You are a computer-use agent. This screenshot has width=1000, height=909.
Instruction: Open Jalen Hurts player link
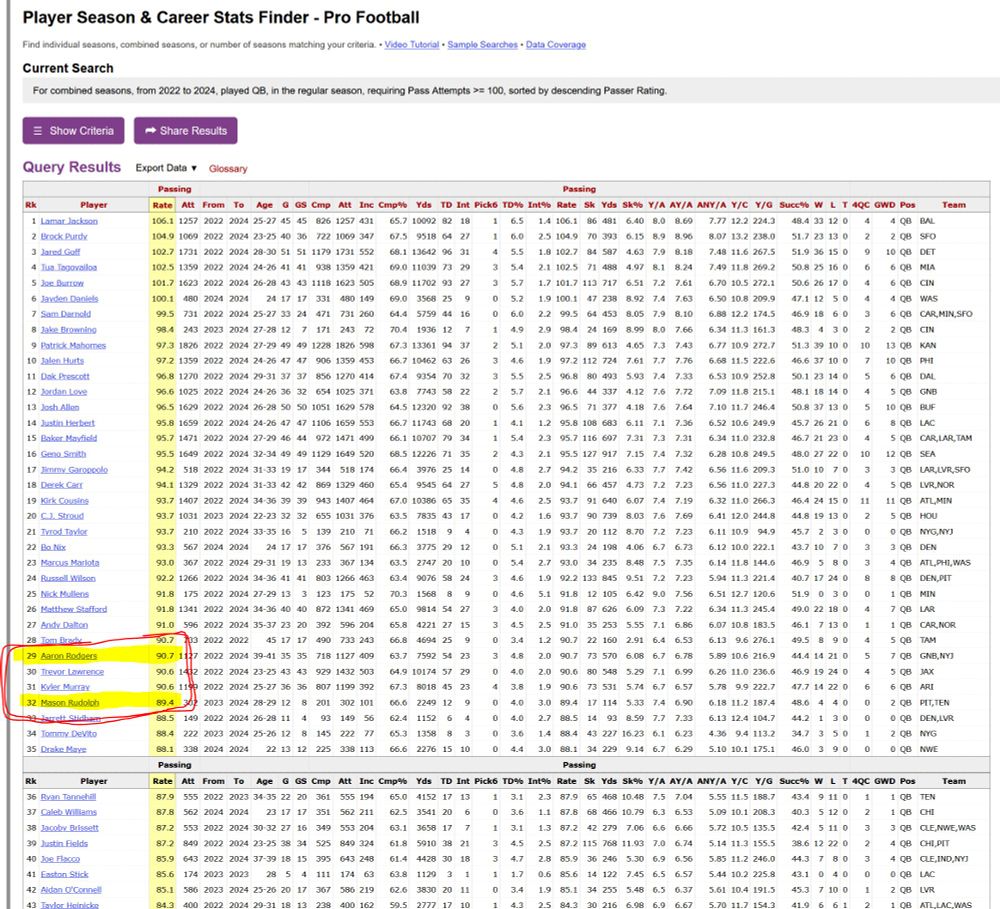click(62, 360)
